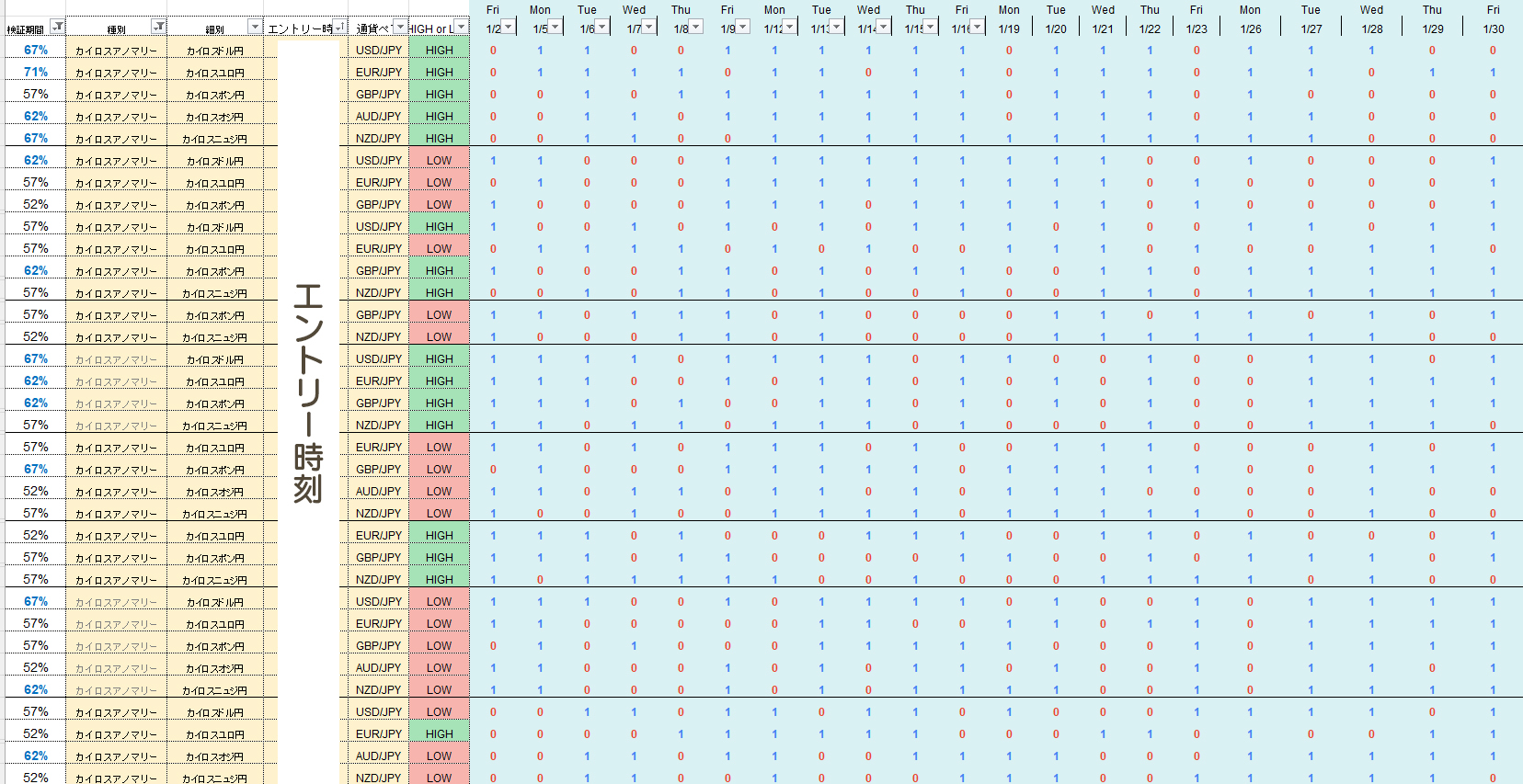The height and width of the screenshot is (784, 1523).
Task: Open filter arrow on the 1/12 Mon column
Action: tap(790, 27)
